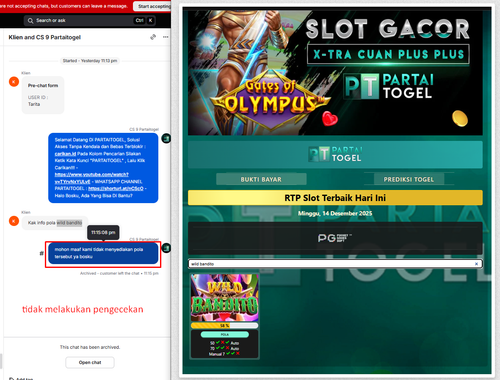This screenshot has height=380, width=500.
Task: Click the 'mohon maaf kami tidak menyediakan pola' reply
Action: (103, 253)
